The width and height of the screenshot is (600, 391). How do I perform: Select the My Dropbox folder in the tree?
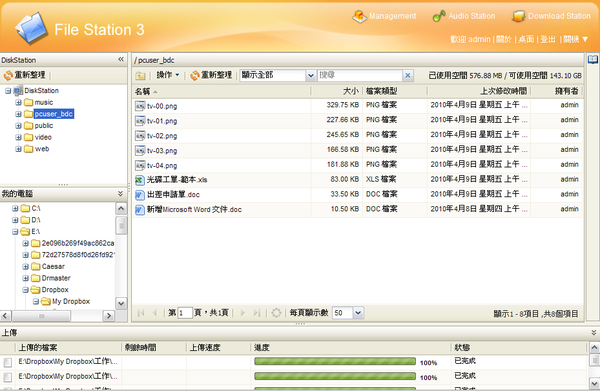click(x=71, y=302)
